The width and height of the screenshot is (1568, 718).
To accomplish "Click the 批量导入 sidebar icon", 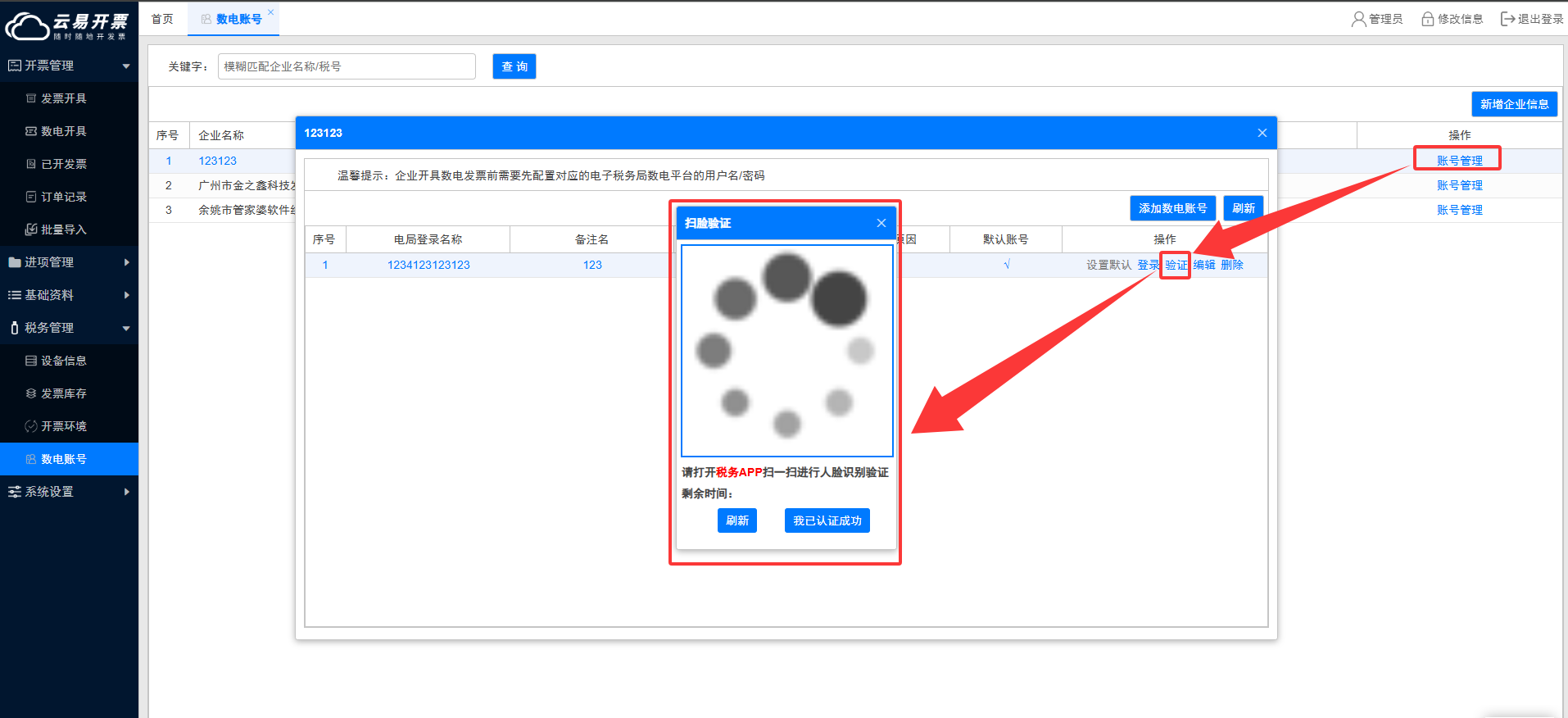I will point(31,229).
